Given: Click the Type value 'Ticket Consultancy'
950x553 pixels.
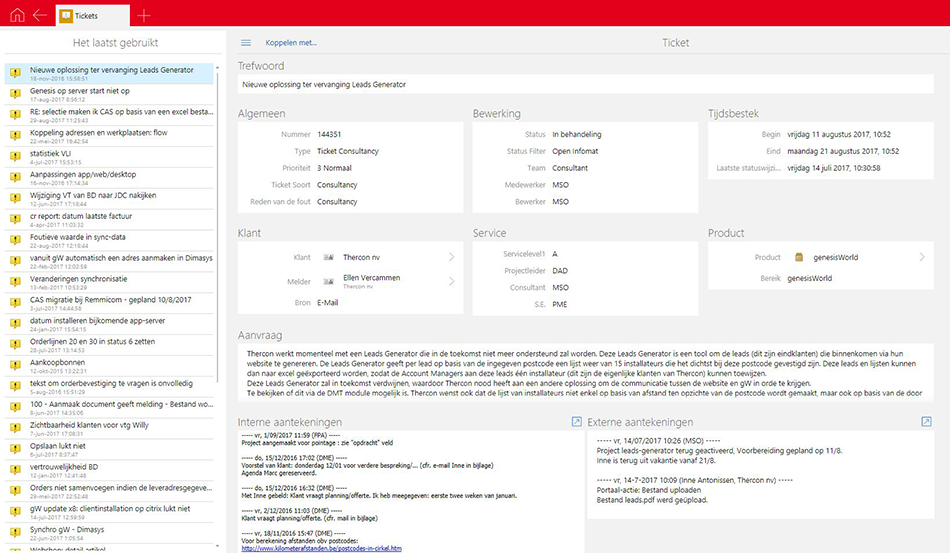Looking at the screenshot, I should coord(348,151).
